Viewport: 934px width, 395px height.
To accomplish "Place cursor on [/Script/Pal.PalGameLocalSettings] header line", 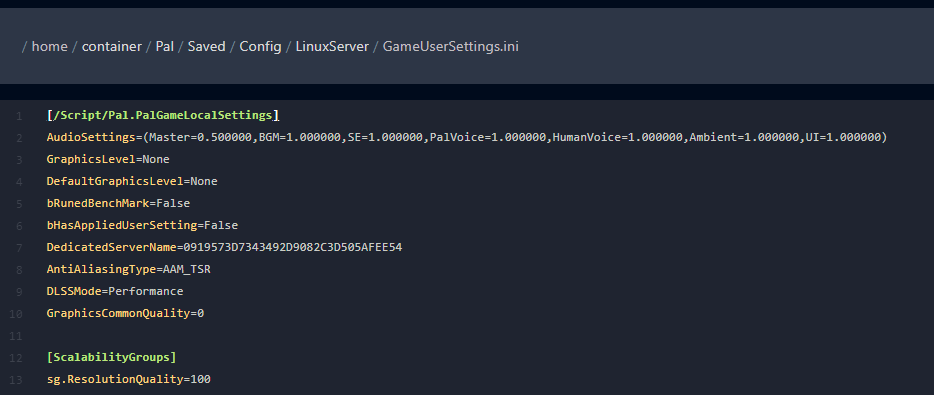I will [x=163, y=115].
